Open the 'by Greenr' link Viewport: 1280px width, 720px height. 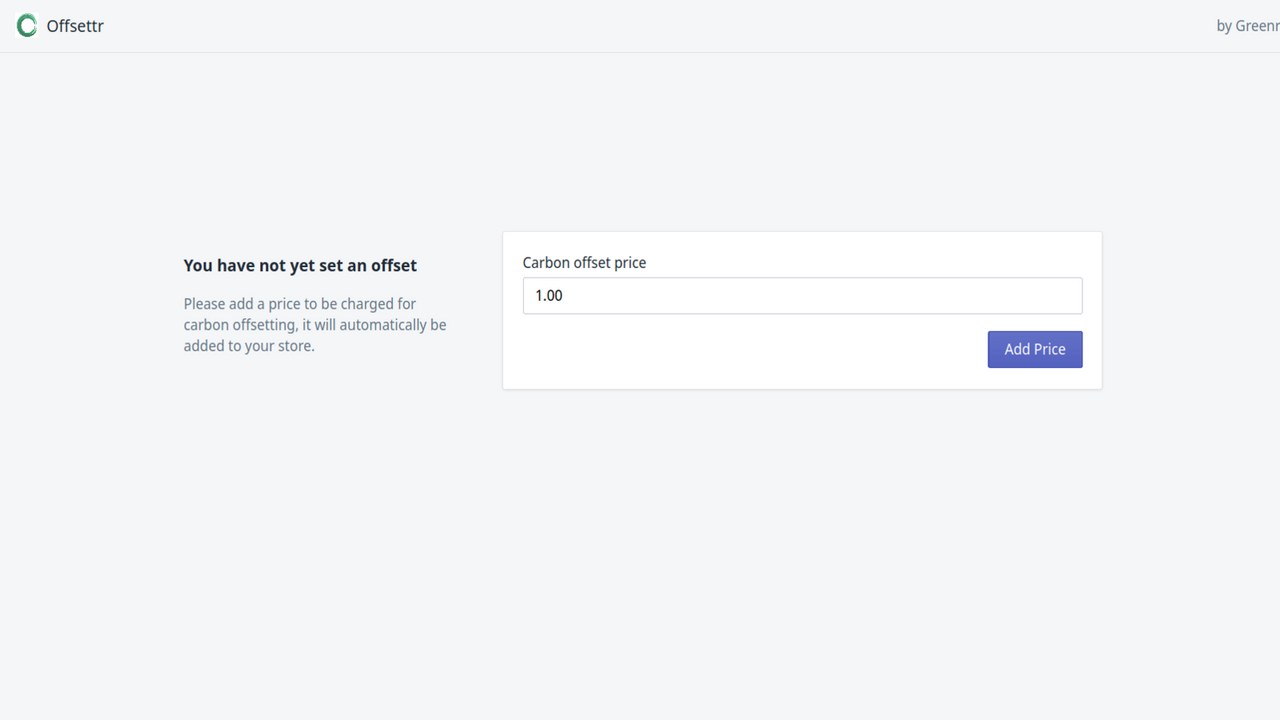(1248, 26)
